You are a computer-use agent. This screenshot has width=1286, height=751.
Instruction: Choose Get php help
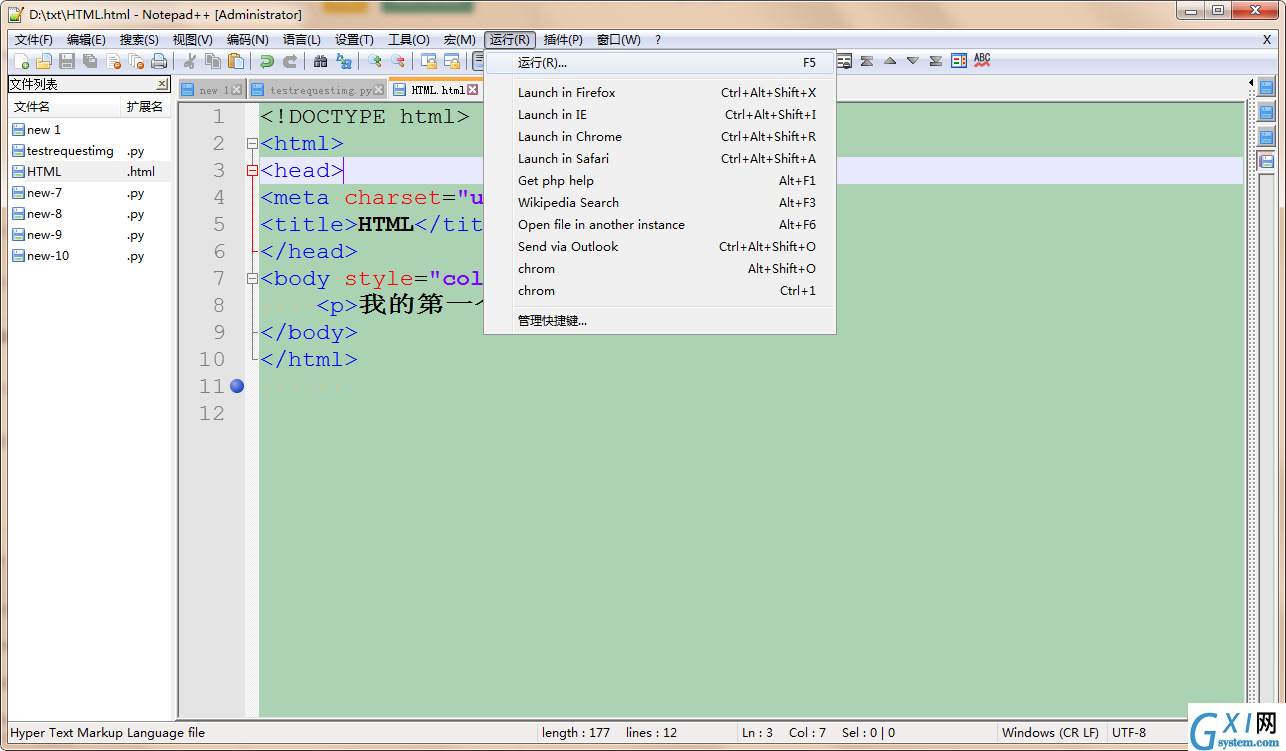click(660, 181)
